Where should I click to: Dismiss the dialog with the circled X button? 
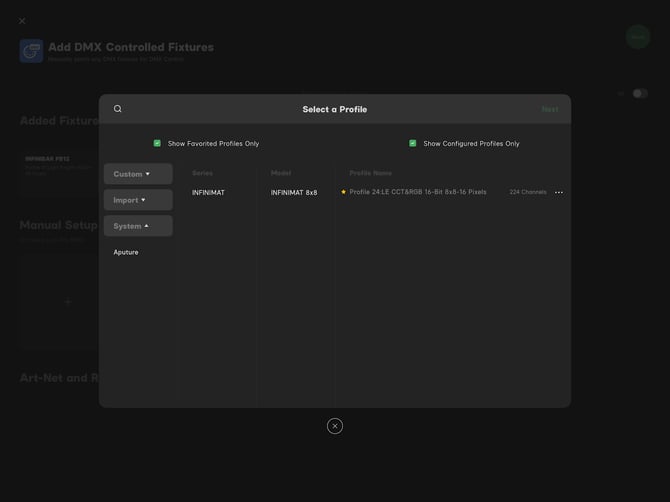(x=335, y=426)
